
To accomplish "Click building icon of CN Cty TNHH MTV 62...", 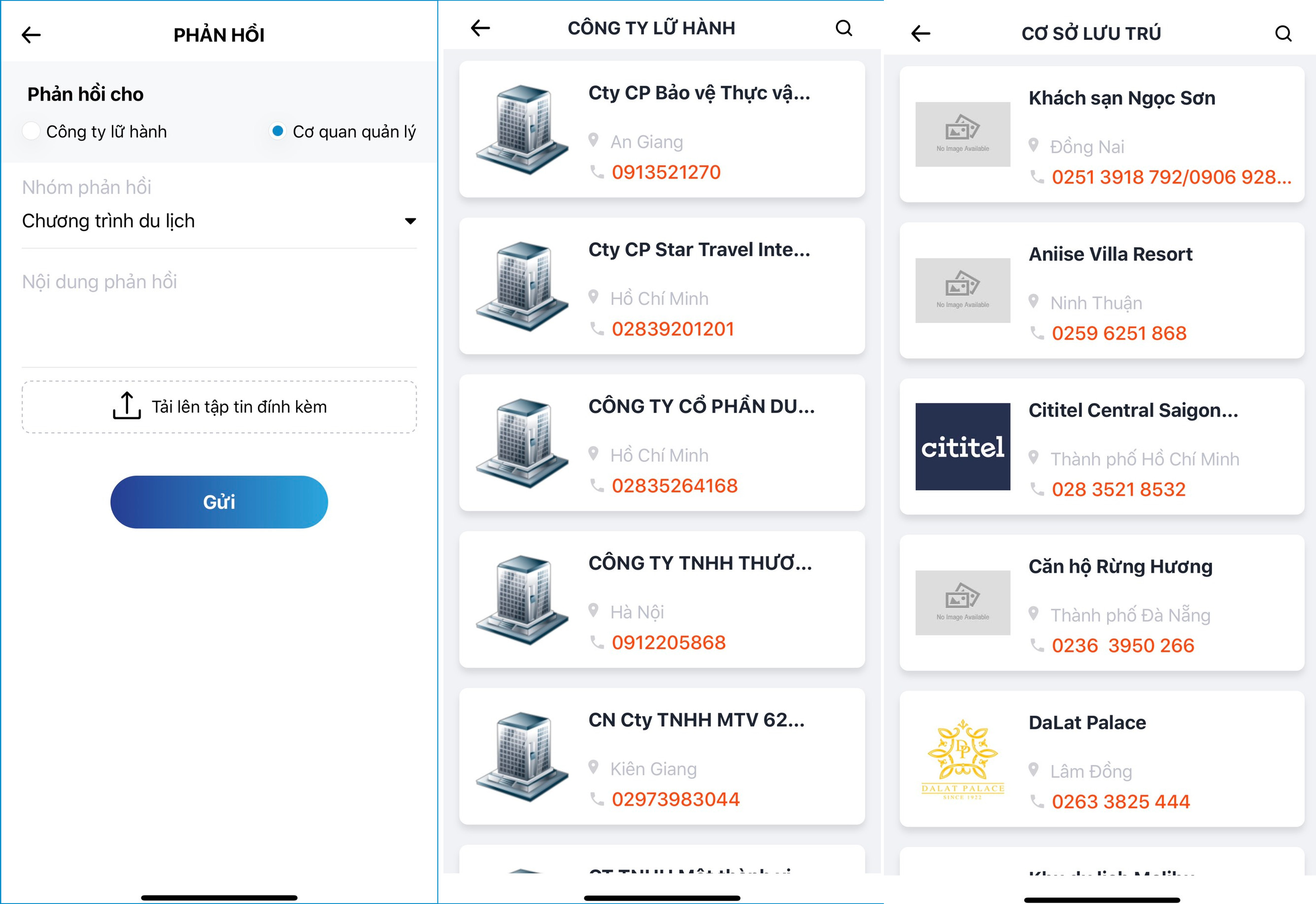I will tap(522, 757).
